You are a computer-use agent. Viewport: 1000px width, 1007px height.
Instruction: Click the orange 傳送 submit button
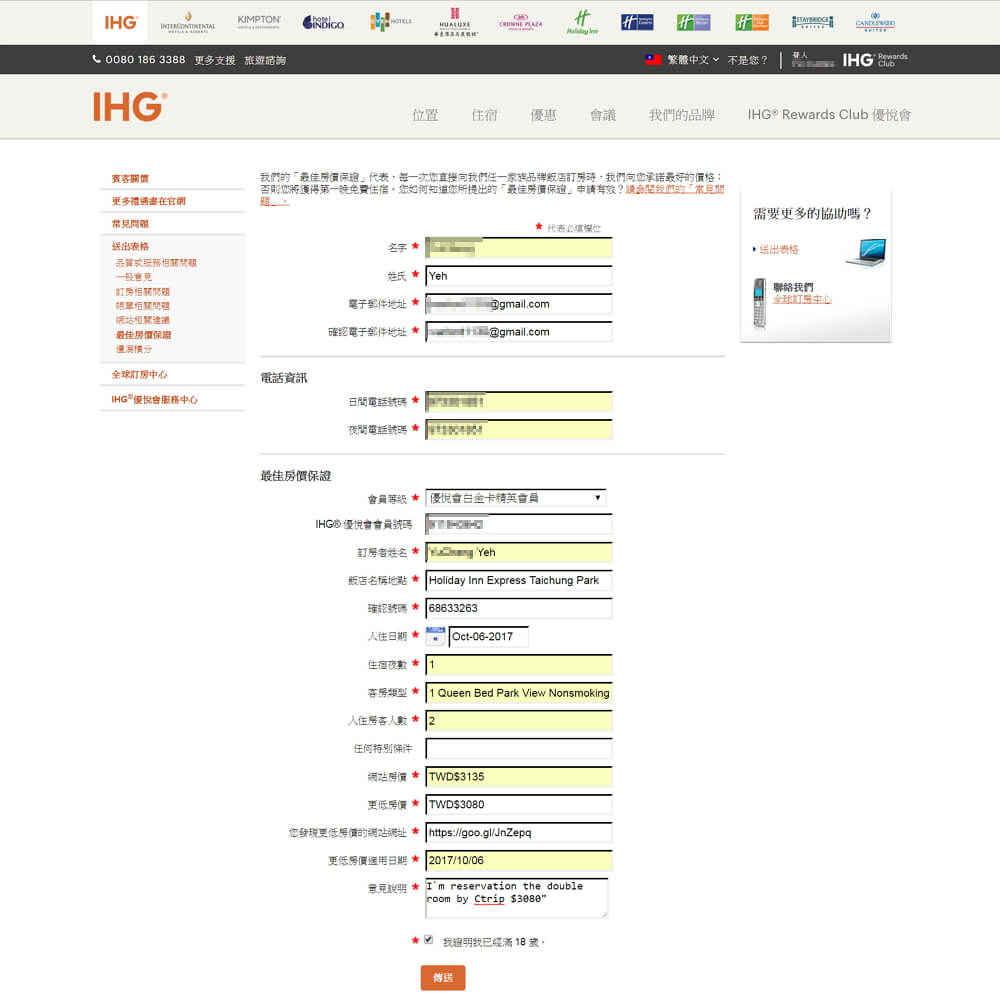click(443, 977)
